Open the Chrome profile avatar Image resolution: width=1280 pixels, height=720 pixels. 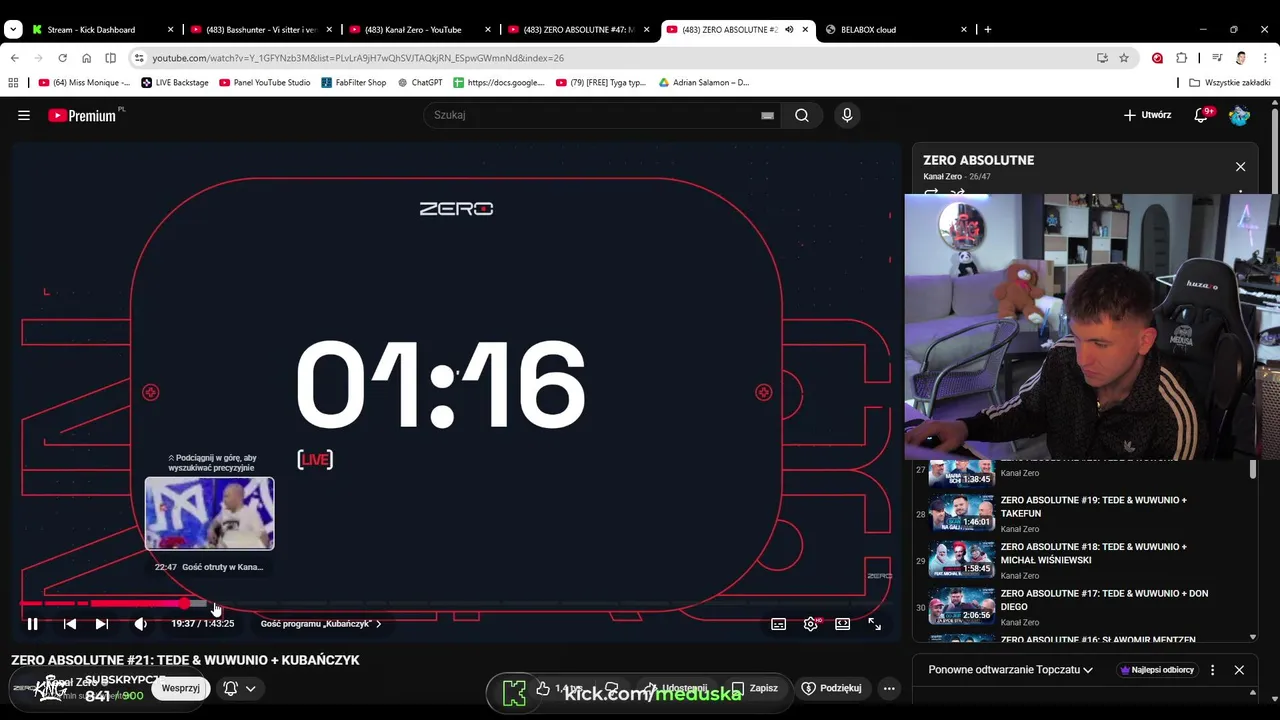tap(1241, 58)
